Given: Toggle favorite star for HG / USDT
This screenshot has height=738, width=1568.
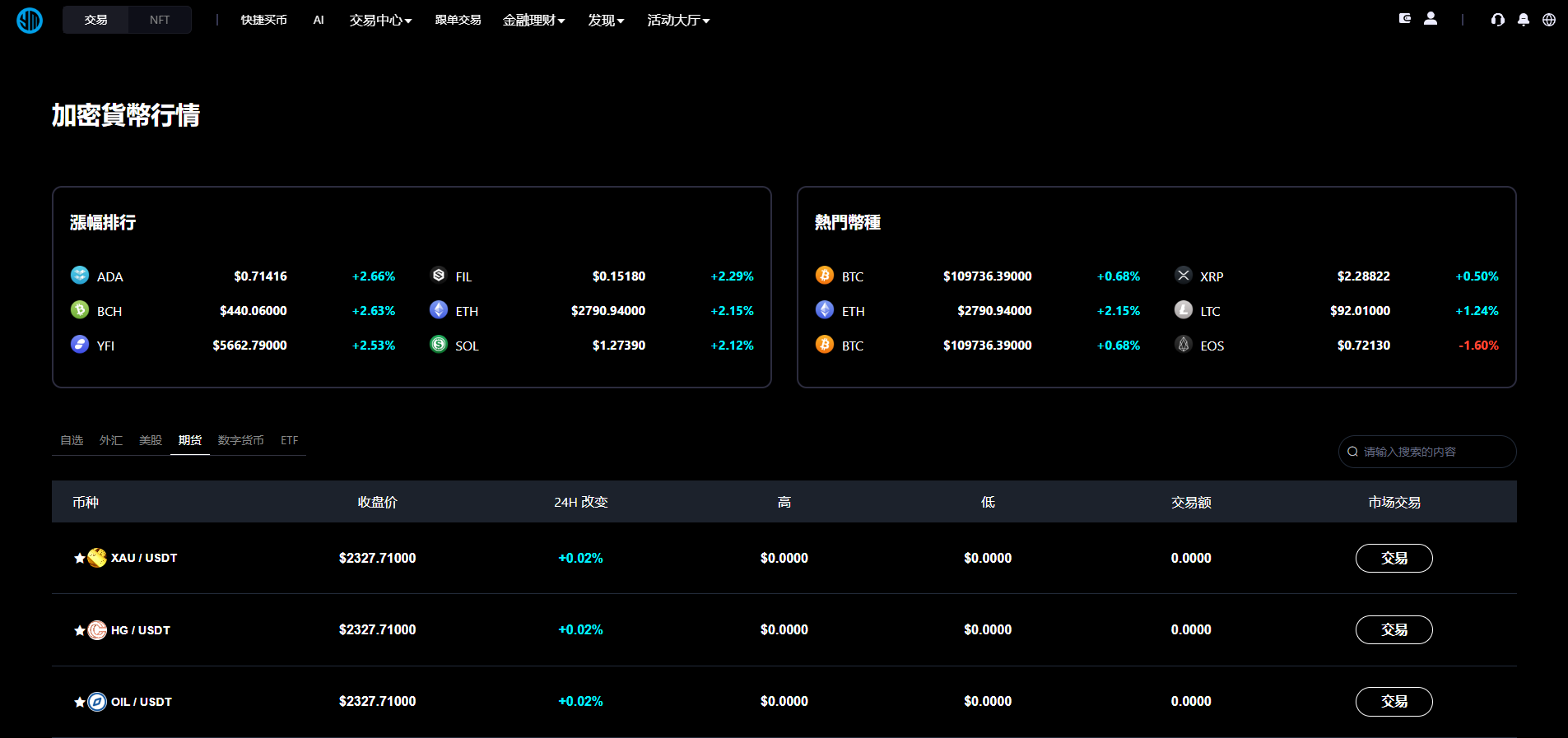Looking at the screenshot, I should (x=80, y=630).
